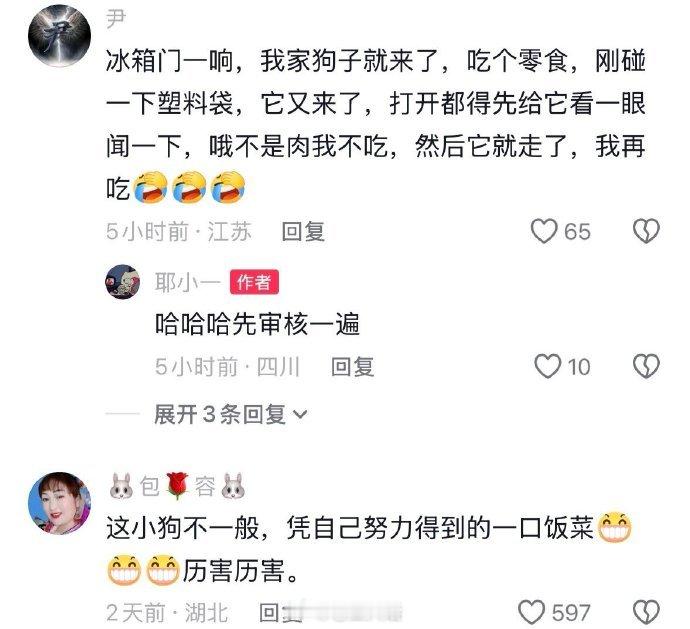690x629 pixels.
Task: Dislike the refrigerator dog comment from 江苏
Action: [646, 231]
